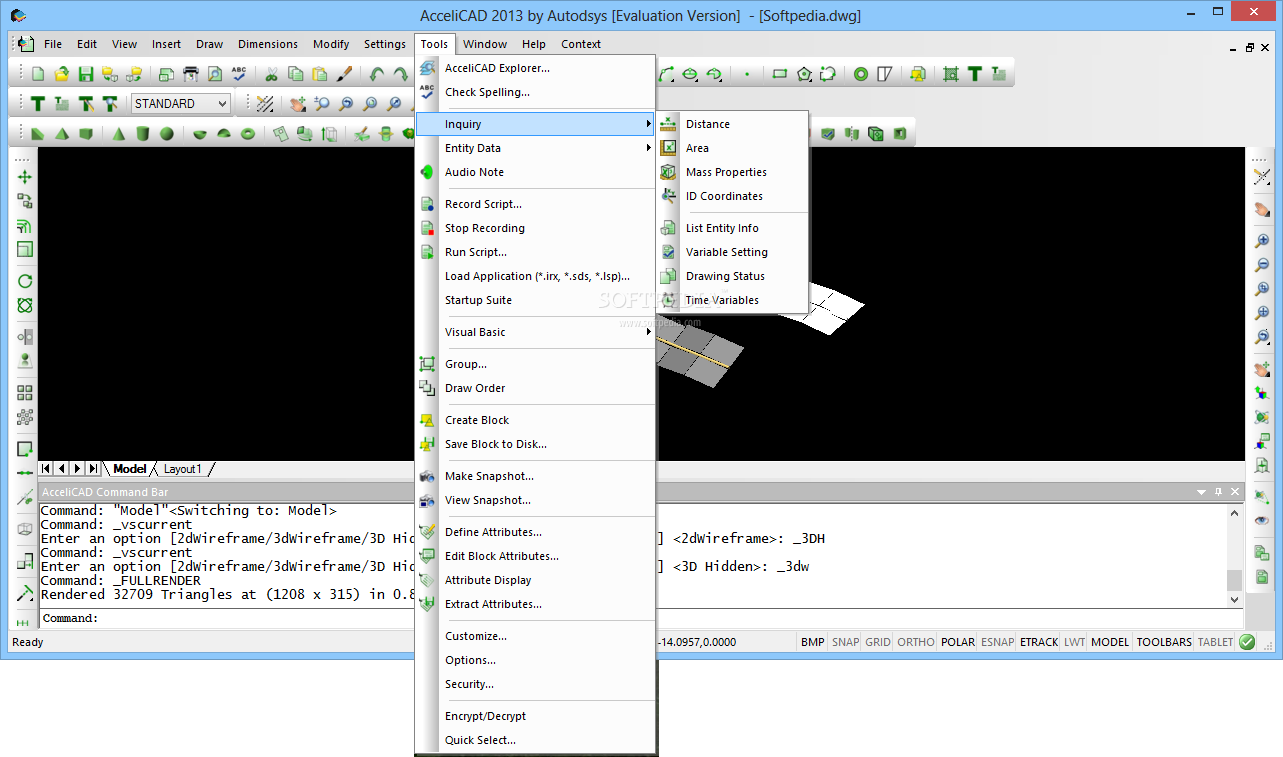Open the Draw menu
The height and width of the screenshot is (757, 1283).
pos(209,44)
